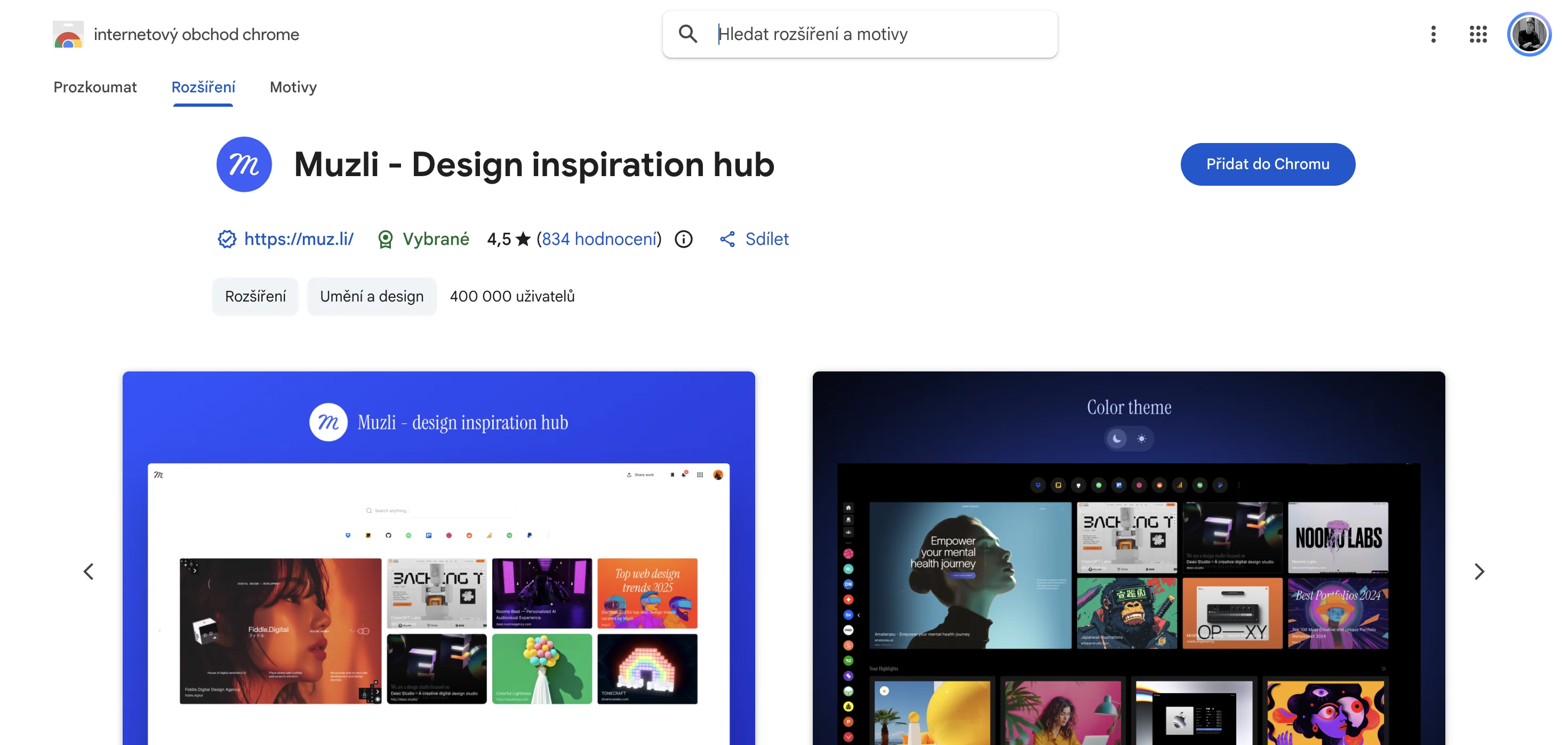Image resolution: width=1568 pixels, height=745 pixels.
Task: Click the search magnifier icon
Action: click(688, 34)
